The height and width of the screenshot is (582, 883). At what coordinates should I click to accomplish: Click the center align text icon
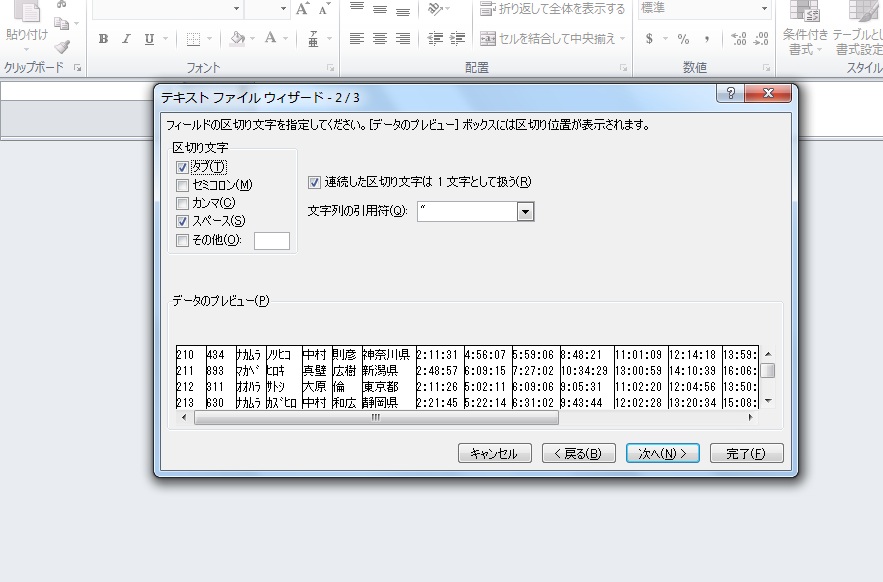[x=380, y=39]
